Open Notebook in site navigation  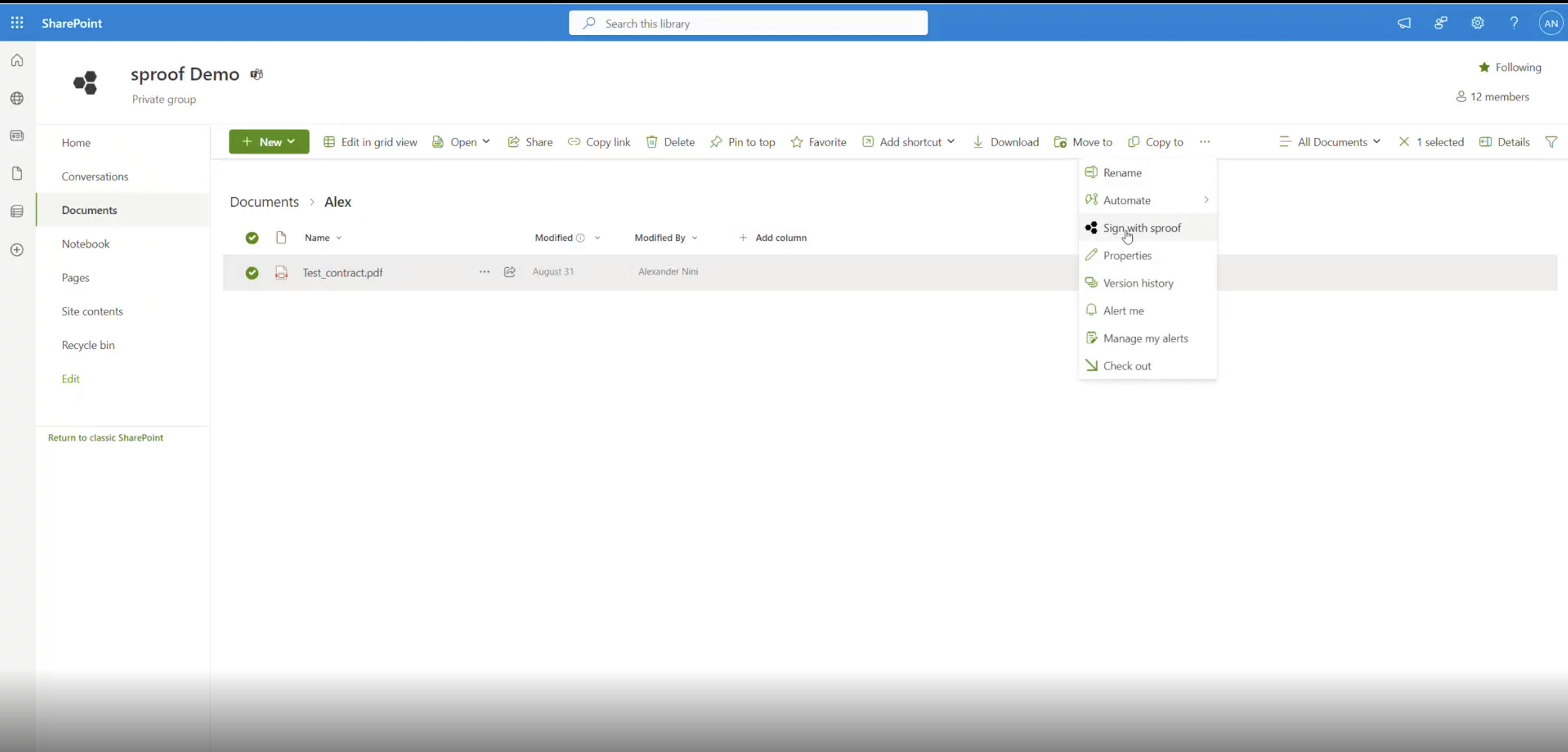[85, 244]
